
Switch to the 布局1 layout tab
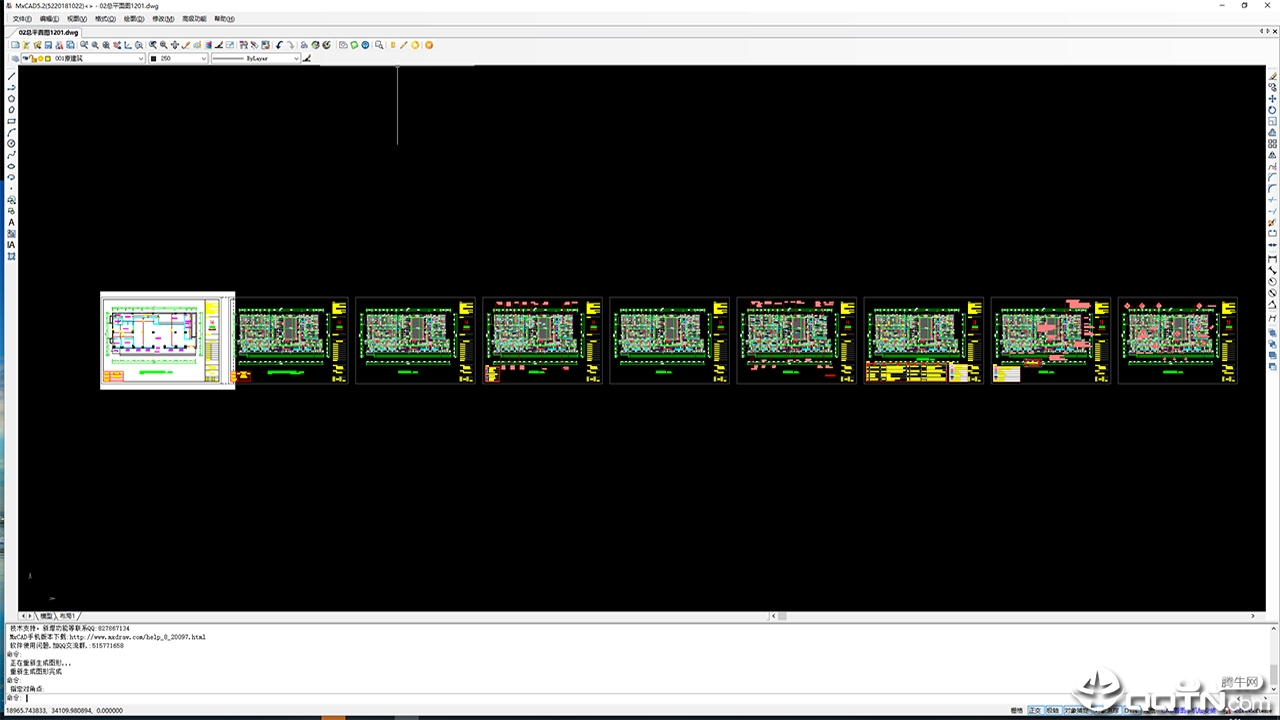tap(67, 616)
